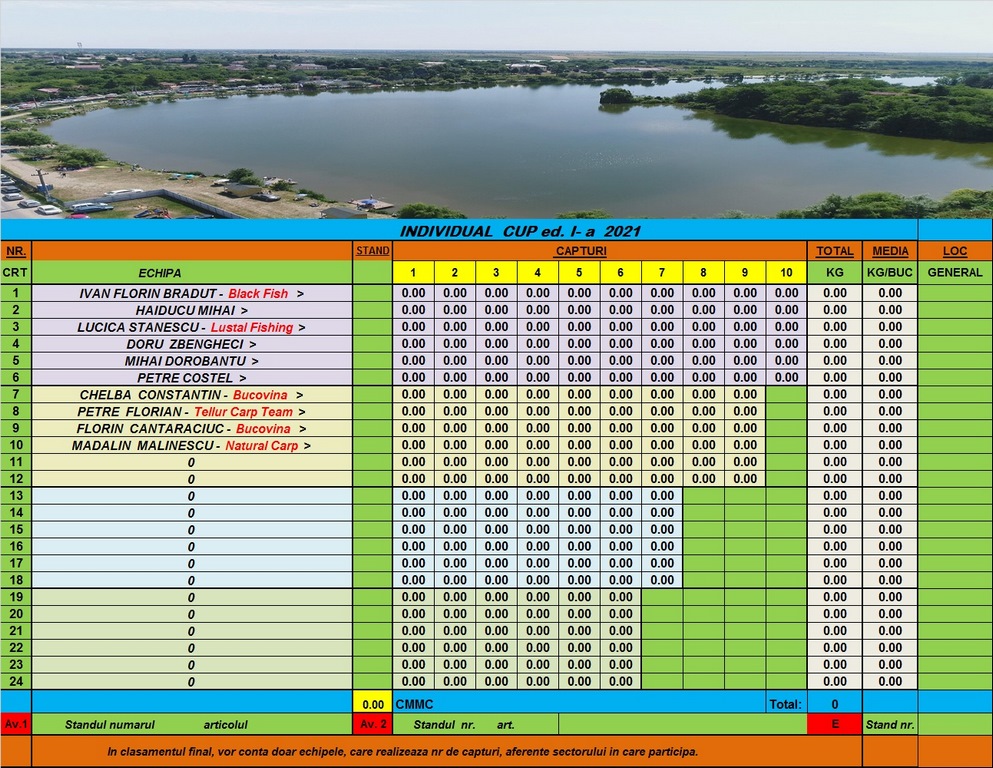Select the yellow capture column 10 header
Image resolution: width=993 pixels, height=768 pixels.
click(786, 272)
